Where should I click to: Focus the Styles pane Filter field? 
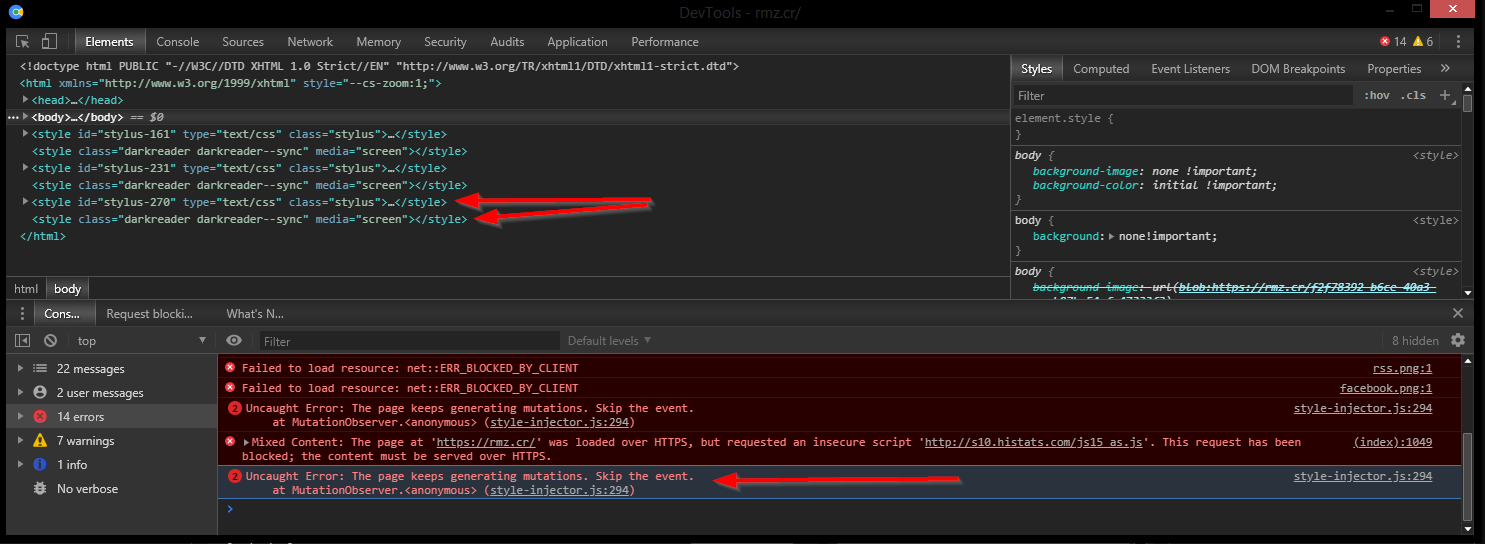click(x=1182, y=95)
